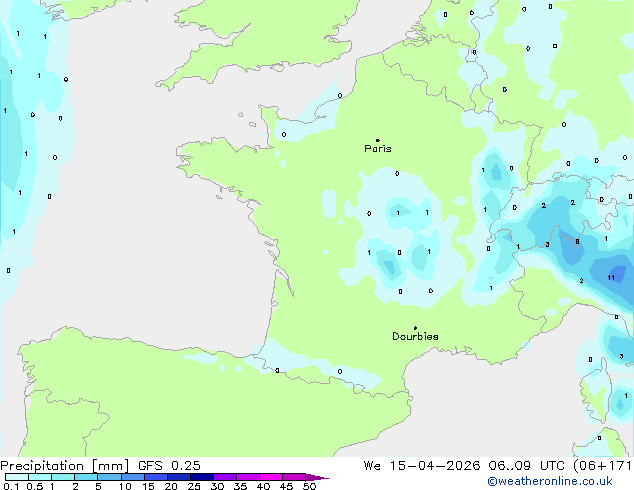The height and width of the screenshot is (490, 634).
Task: Click the 40–45 mm magenta legend swatch
Action: pyautogui.click(x=271, y=477)
